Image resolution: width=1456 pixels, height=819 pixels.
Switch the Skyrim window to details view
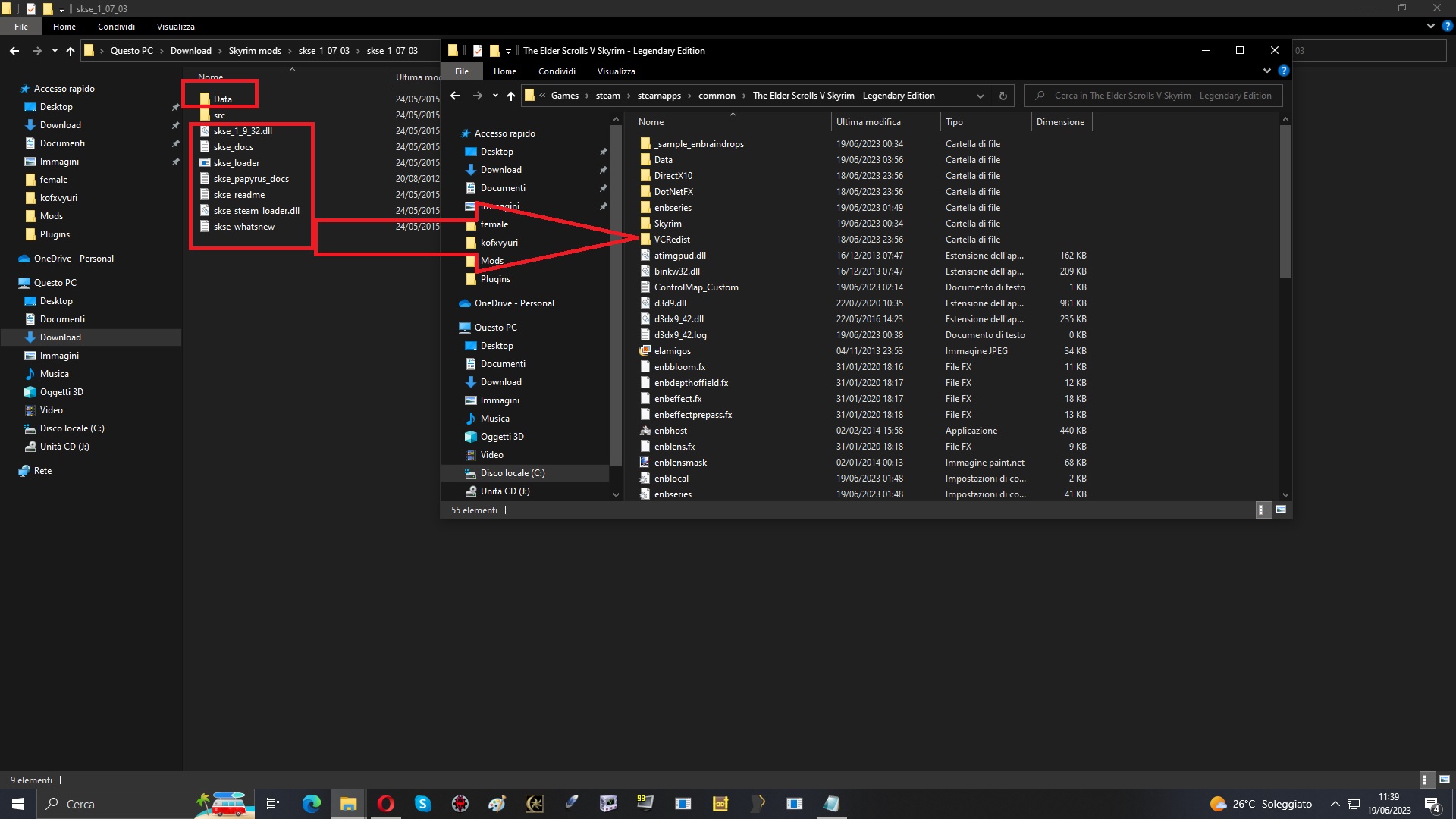[1262, 510]
